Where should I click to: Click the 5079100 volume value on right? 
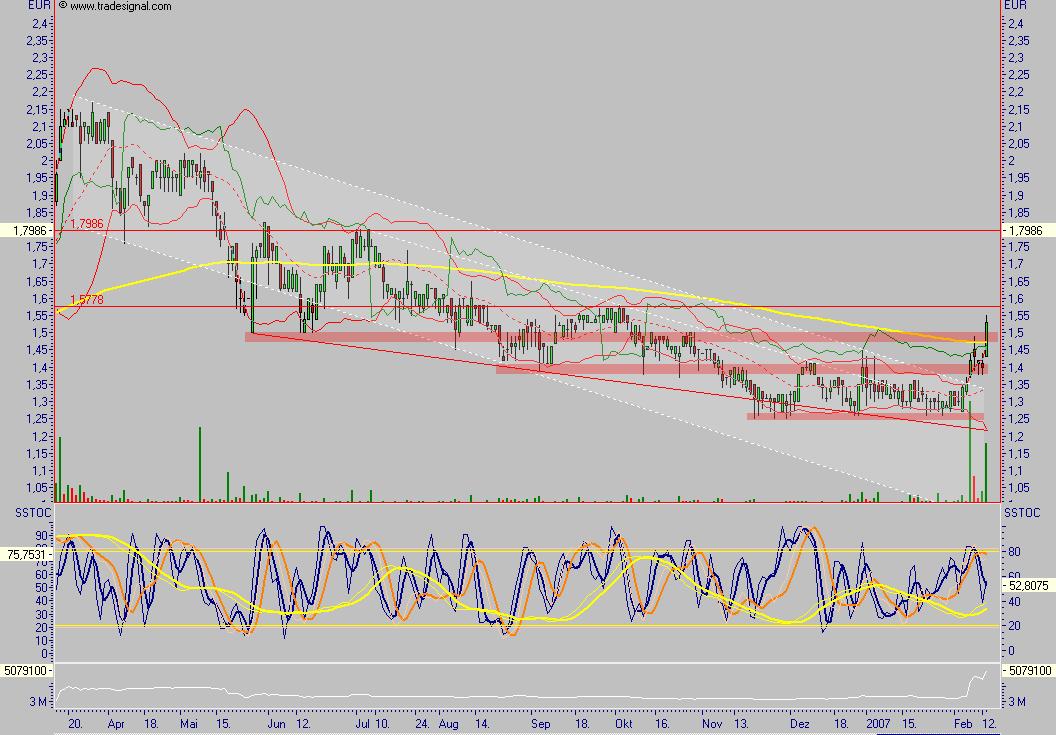1029,670
